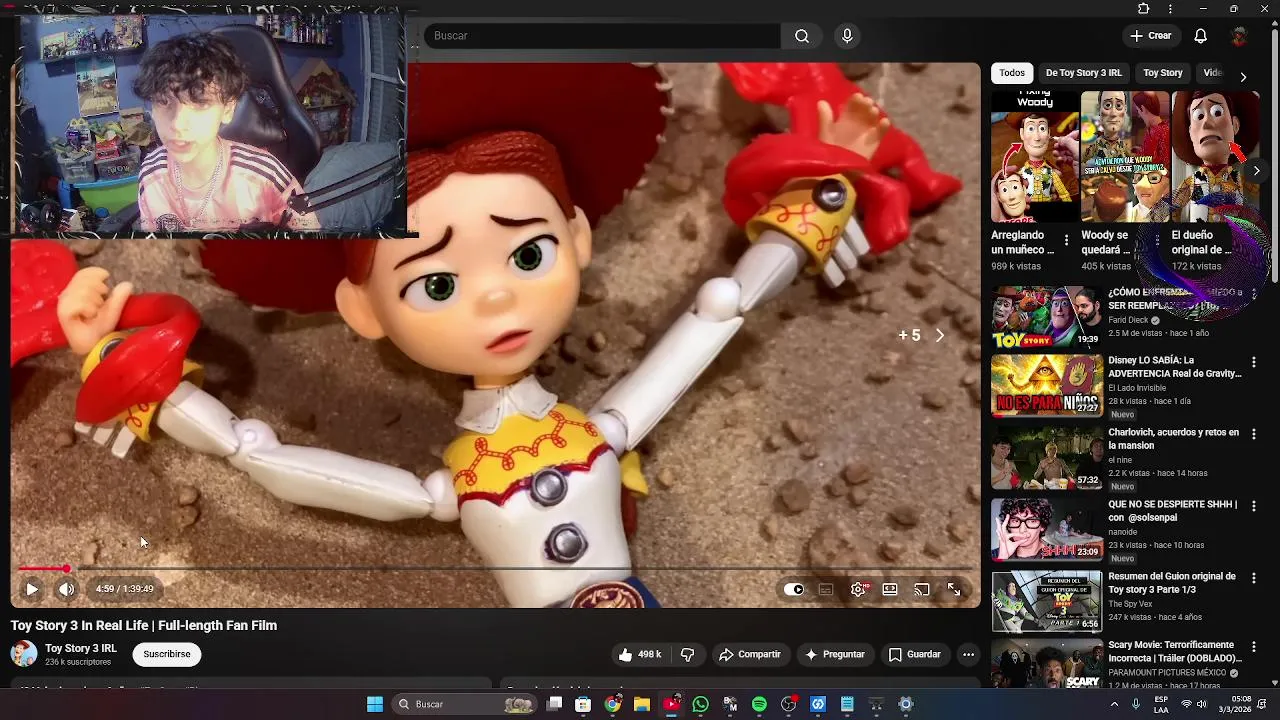Click the Preguntar button
The image size is (1280, 720).
834,654
